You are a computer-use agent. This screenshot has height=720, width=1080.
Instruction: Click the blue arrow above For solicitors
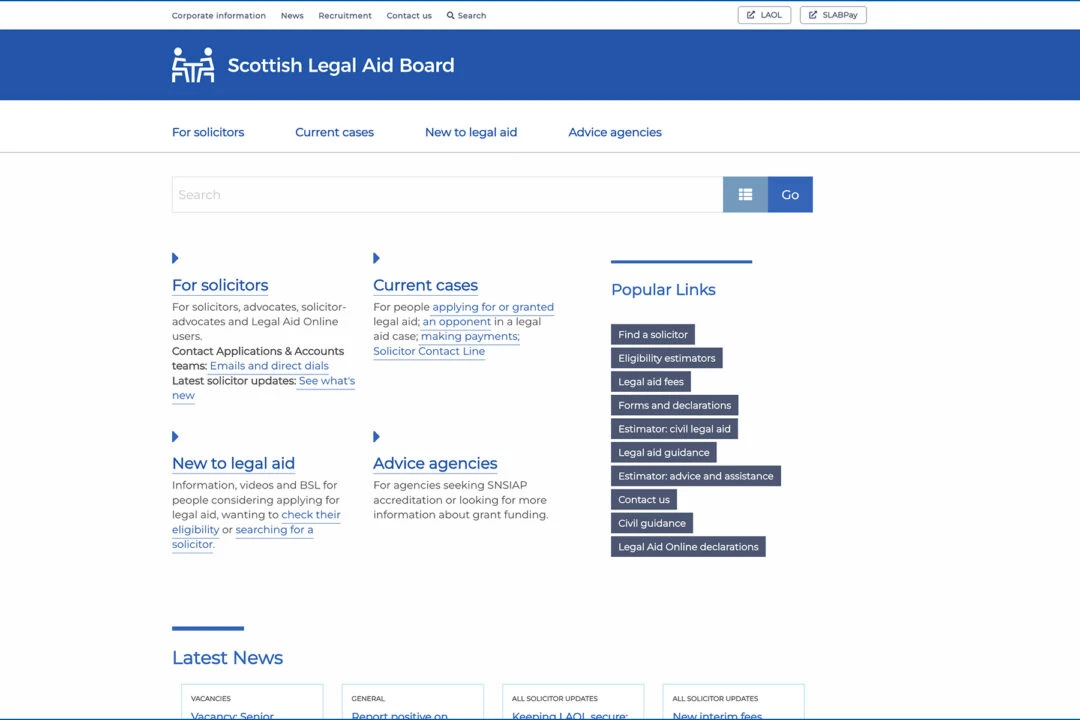point(175,258)
